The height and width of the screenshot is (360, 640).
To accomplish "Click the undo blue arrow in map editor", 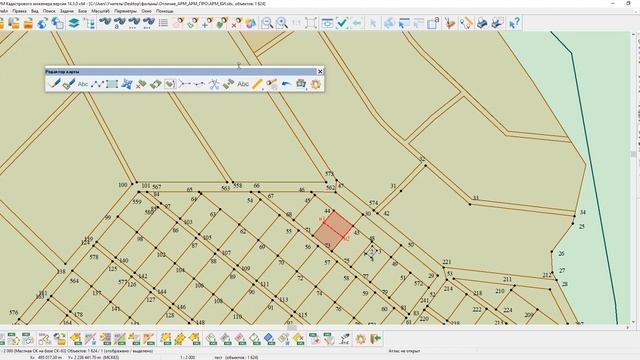I will tap(287, 84).
